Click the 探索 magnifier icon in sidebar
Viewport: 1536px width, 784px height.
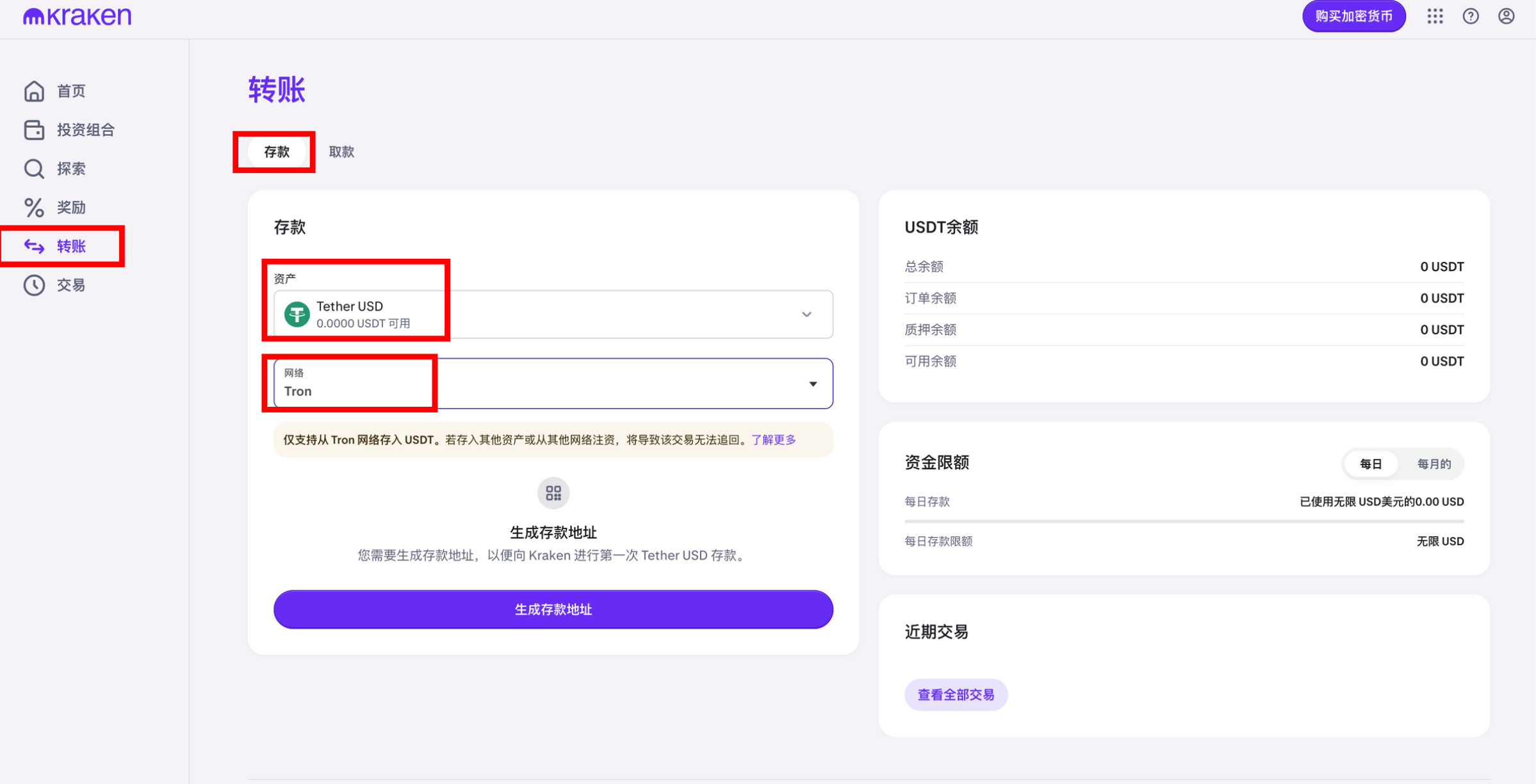pyautogui.click(x=34, y=168)
